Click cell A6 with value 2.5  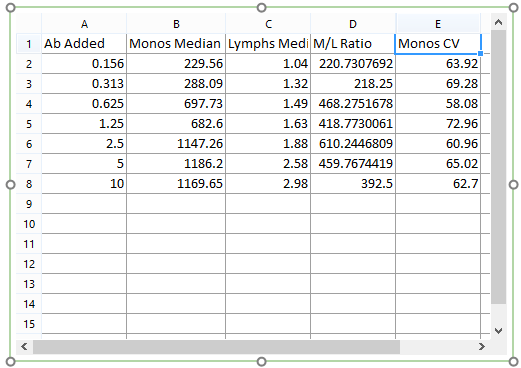pos(84,144)
